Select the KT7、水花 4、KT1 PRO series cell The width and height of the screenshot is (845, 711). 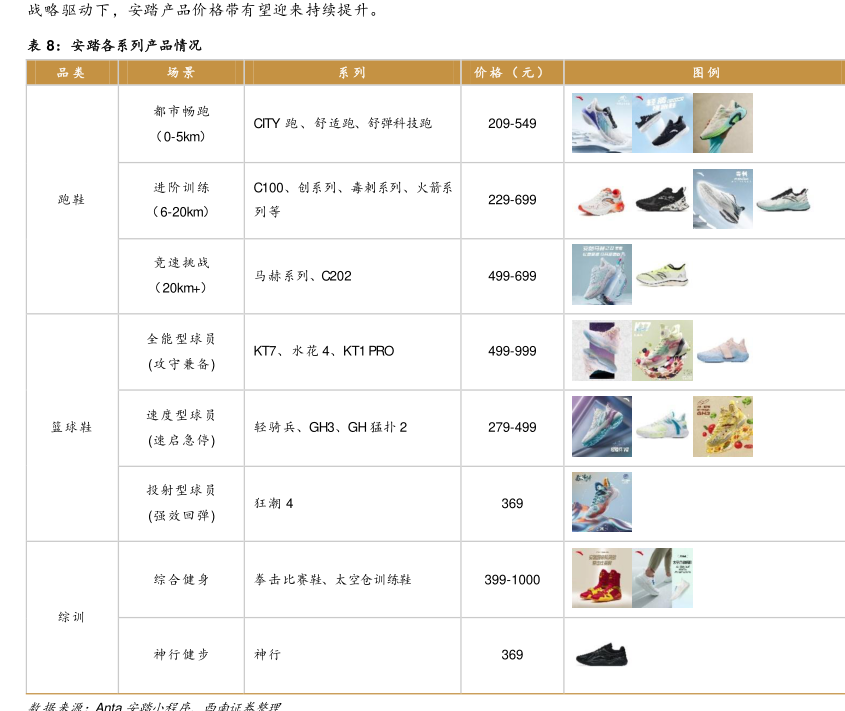(324, 351)
